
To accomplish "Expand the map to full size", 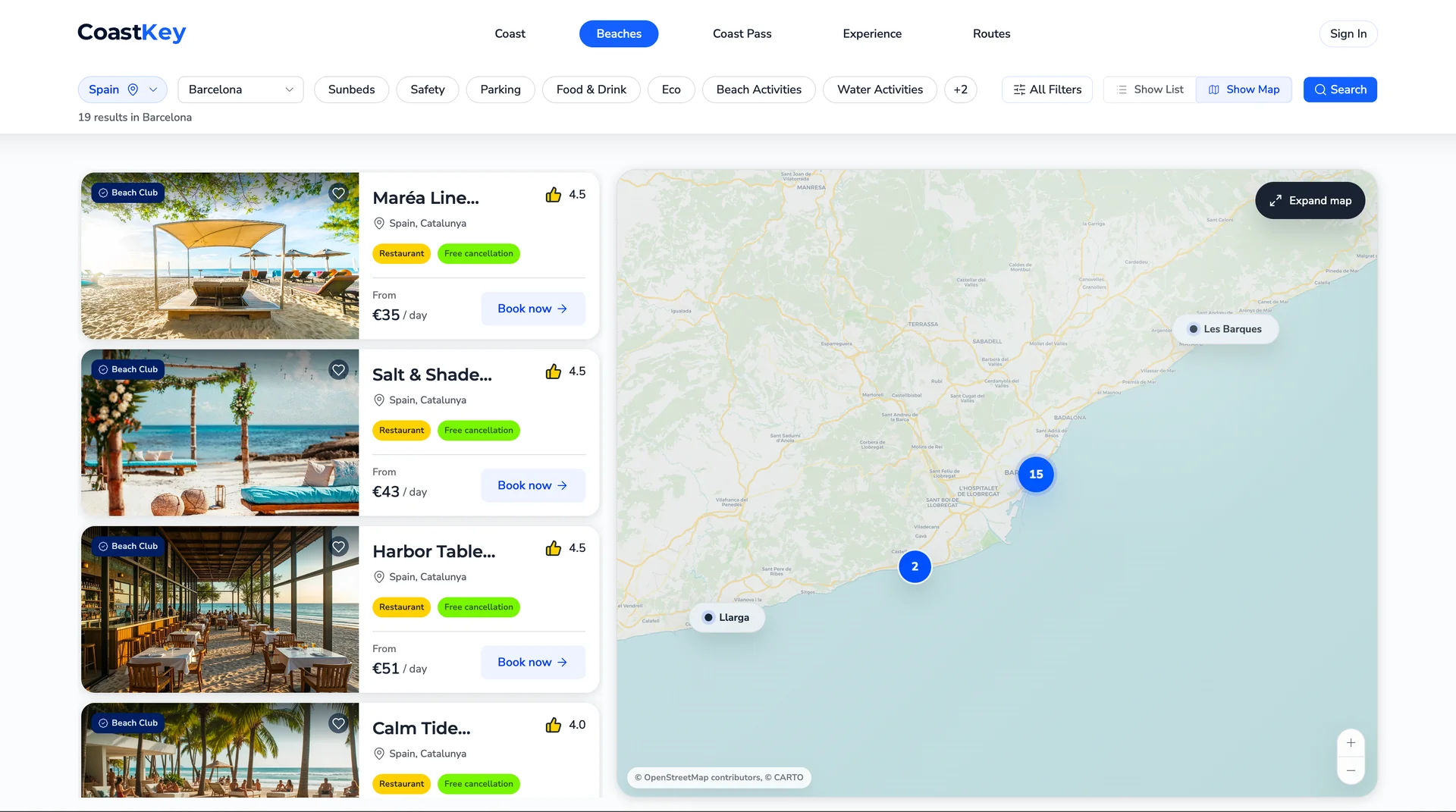I will [1310, 201].
